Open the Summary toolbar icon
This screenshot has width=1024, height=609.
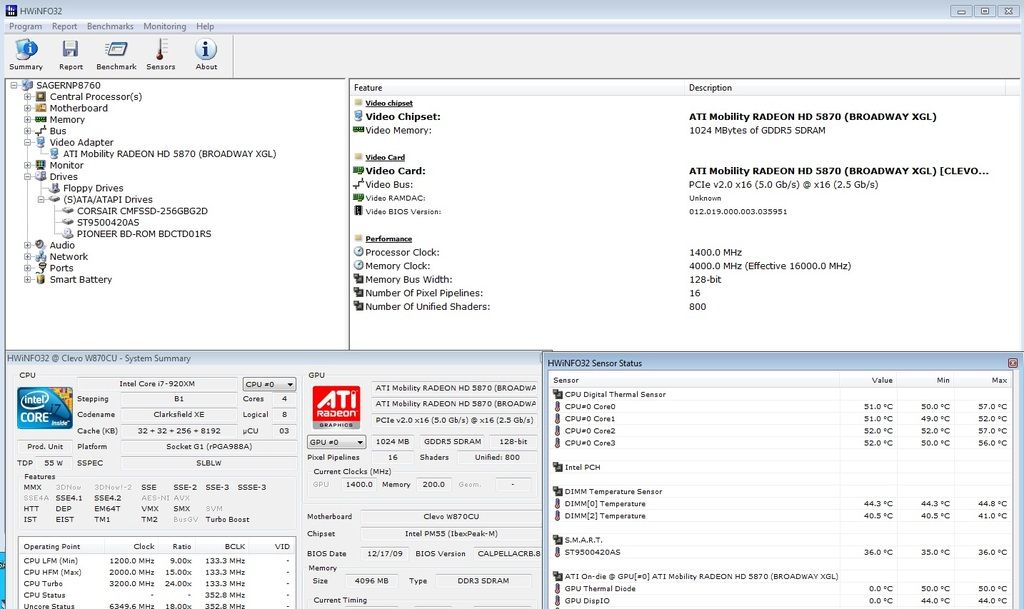click(26, 50)
